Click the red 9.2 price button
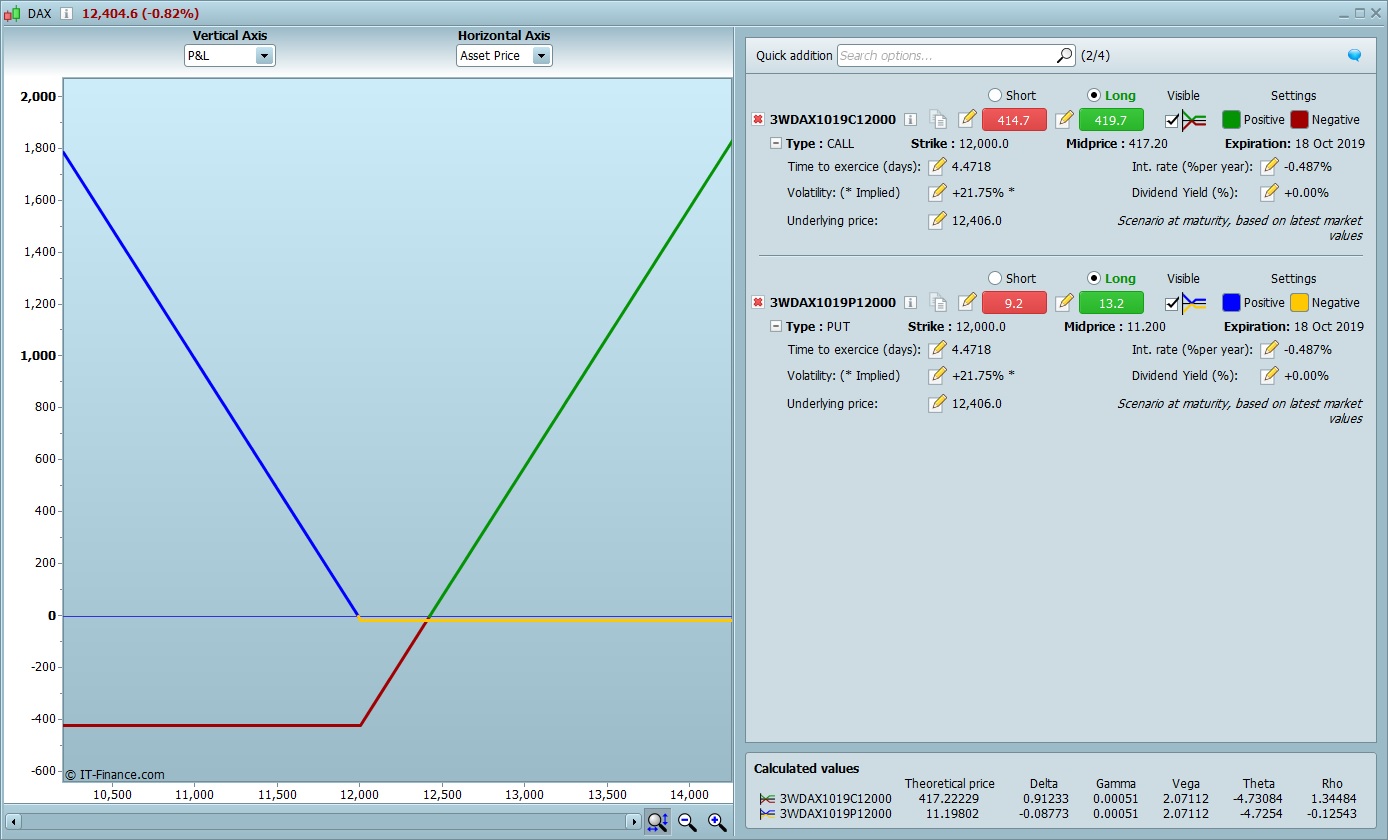 (1014, 303)
